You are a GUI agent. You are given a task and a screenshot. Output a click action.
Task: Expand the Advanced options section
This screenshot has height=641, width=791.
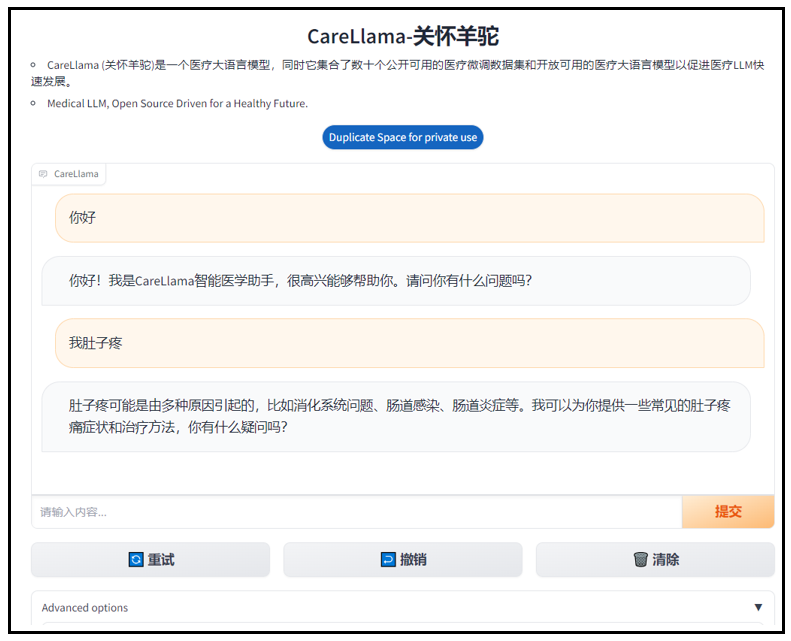(403, 607)
